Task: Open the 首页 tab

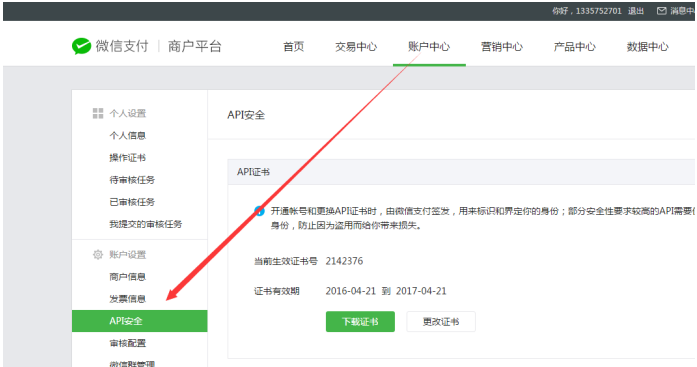Action: click(294, 47)
